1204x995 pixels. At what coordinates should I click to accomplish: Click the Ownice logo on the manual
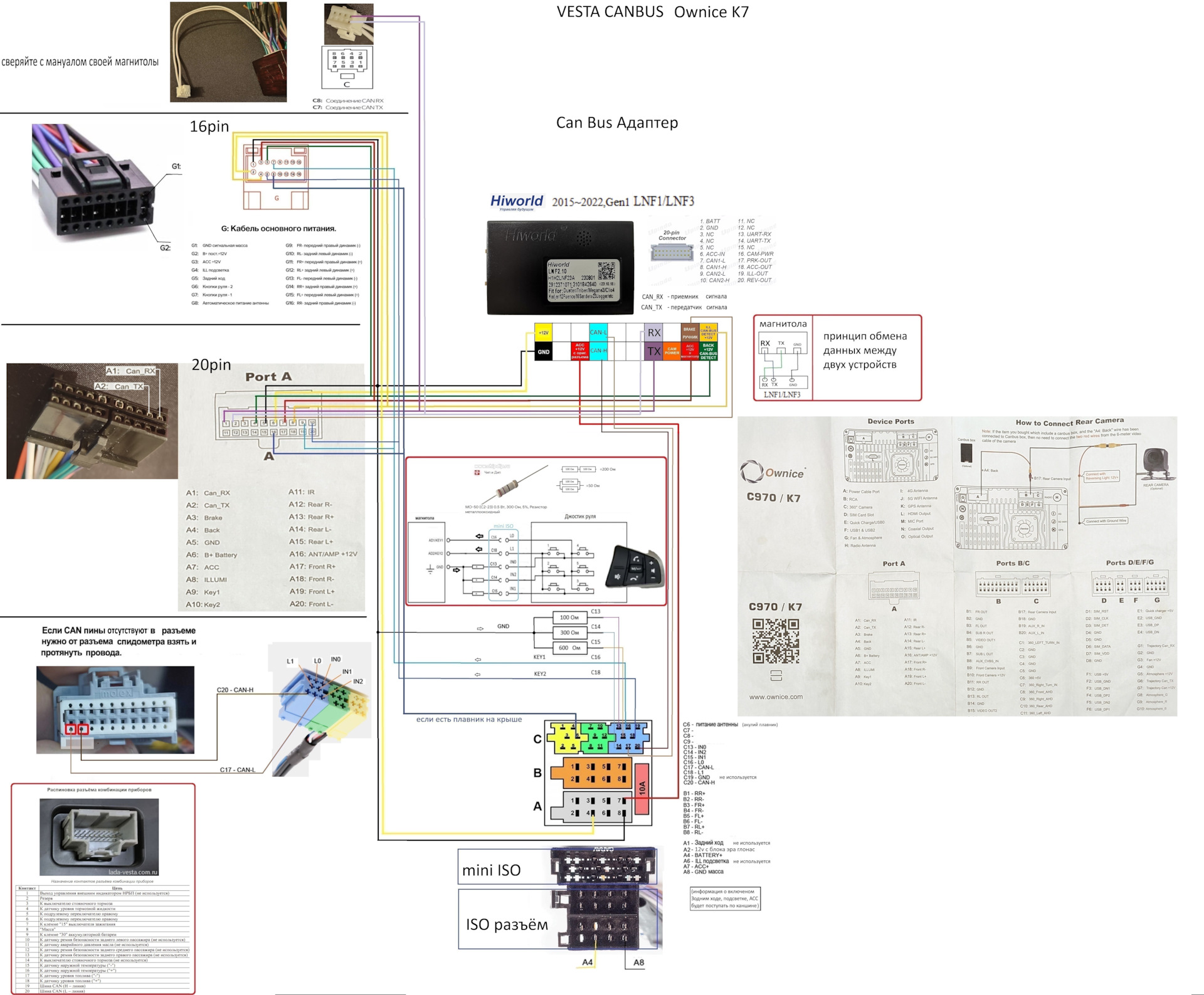click(773, 472)
